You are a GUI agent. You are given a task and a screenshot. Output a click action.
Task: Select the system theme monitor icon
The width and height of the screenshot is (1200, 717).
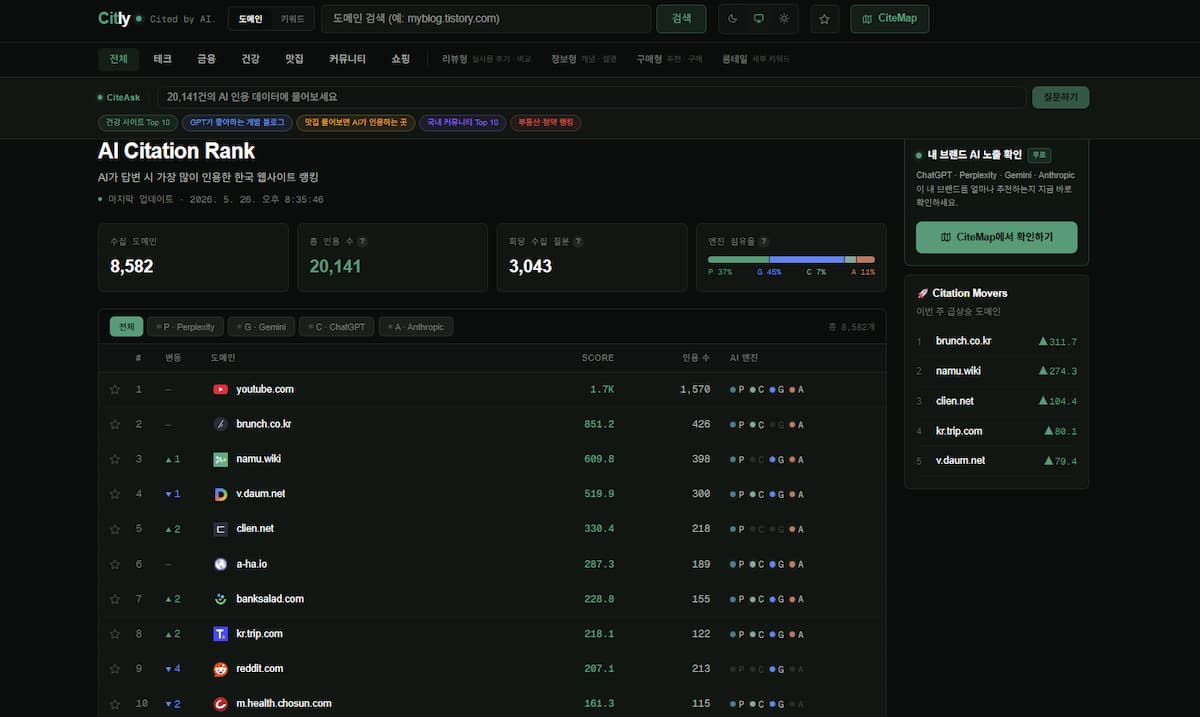pyautogui.click(x=758, y=19)
